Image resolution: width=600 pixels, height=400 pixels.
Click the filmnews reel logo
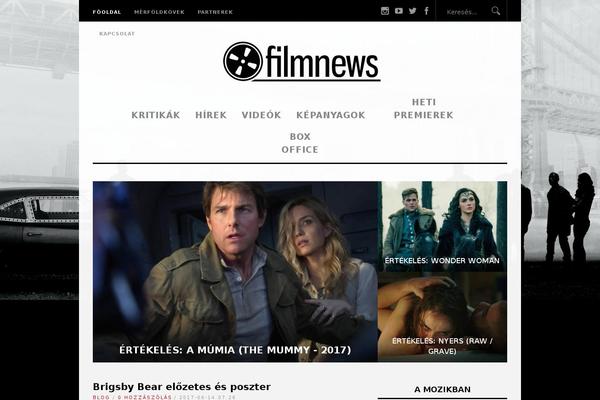[x=302, y=62]
